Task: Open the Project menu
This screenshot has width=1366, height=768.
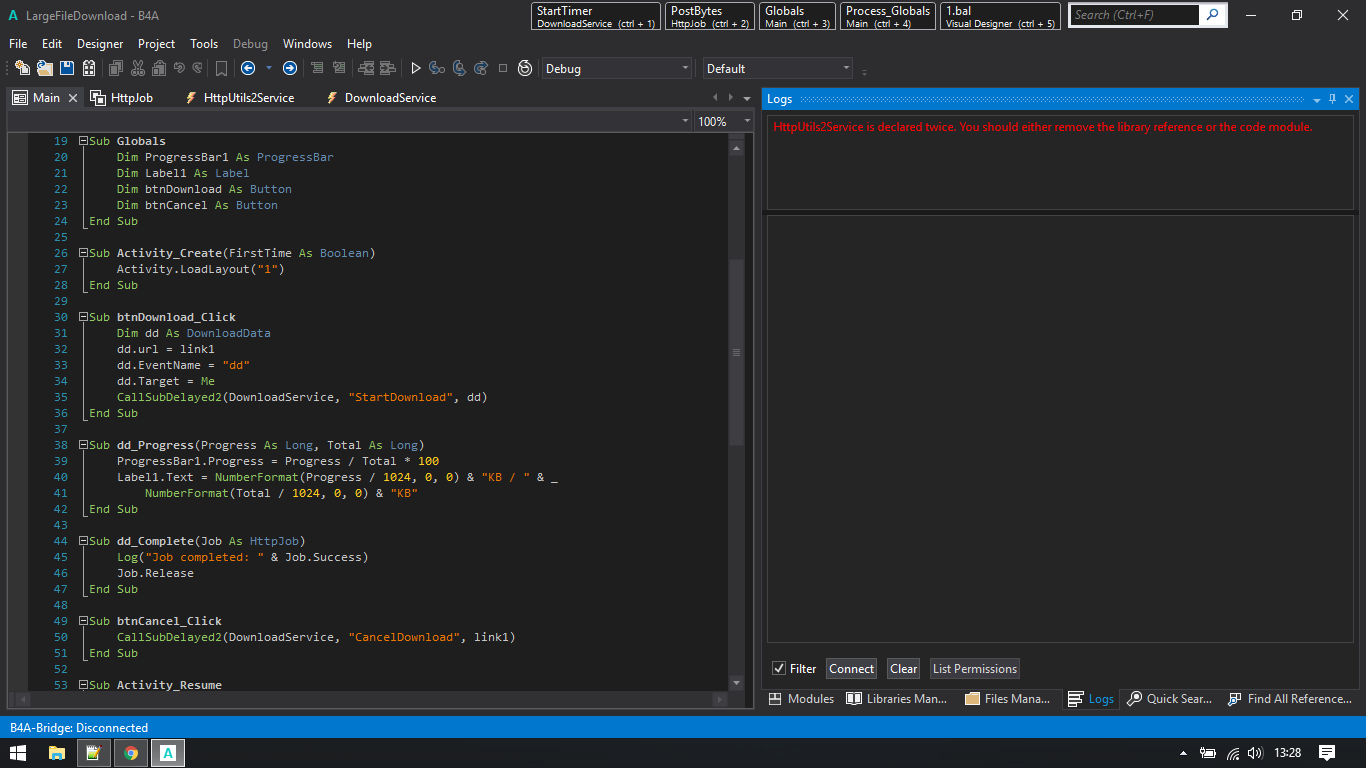Action: point(156,44)
